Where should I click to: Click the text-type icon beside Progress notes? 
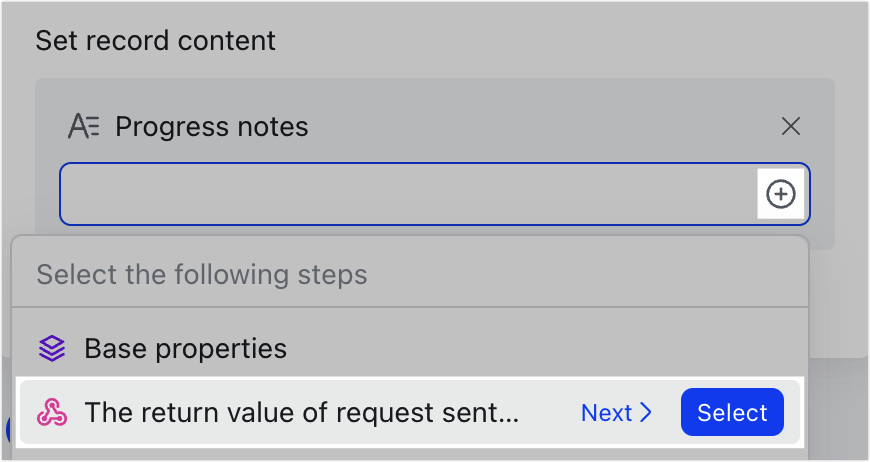click(83, 126)
